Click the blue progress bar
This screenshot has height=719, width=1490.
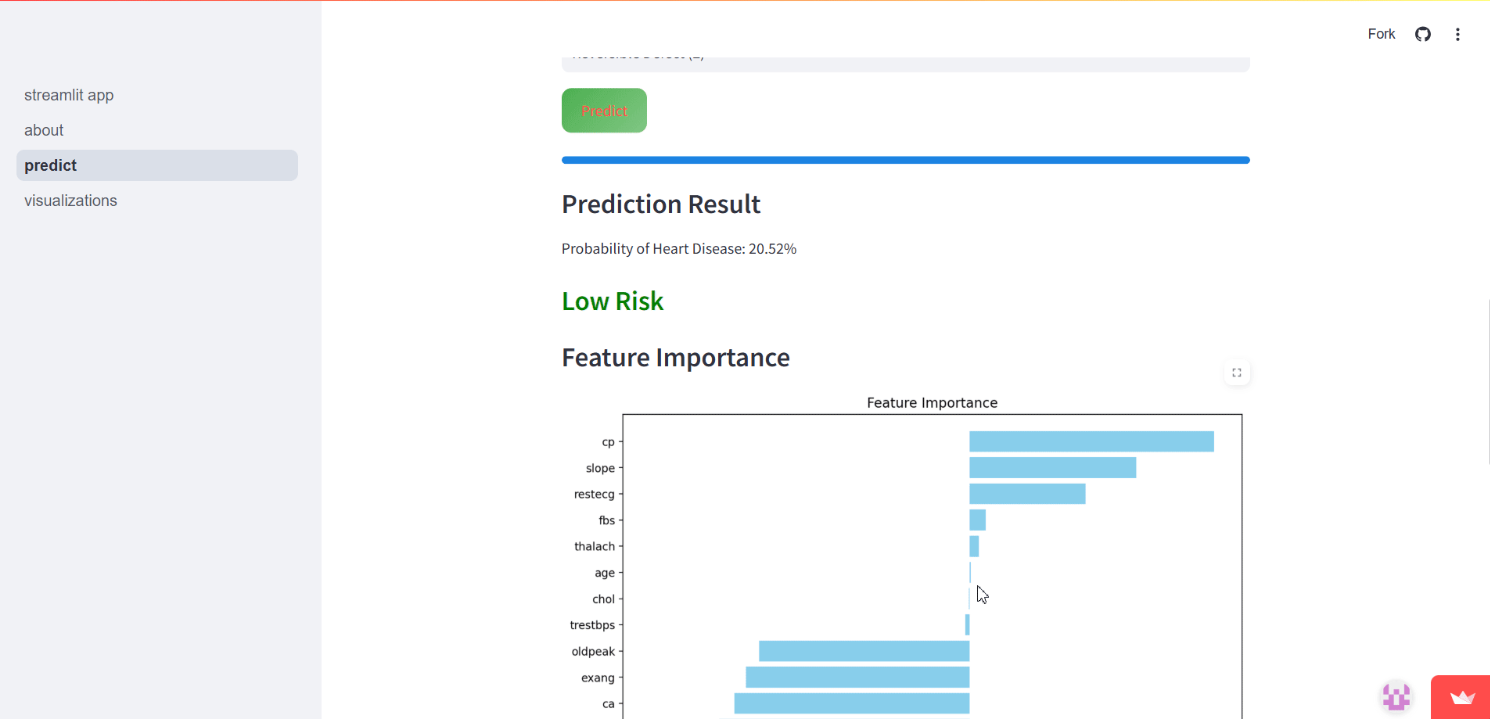pos(905,160)
